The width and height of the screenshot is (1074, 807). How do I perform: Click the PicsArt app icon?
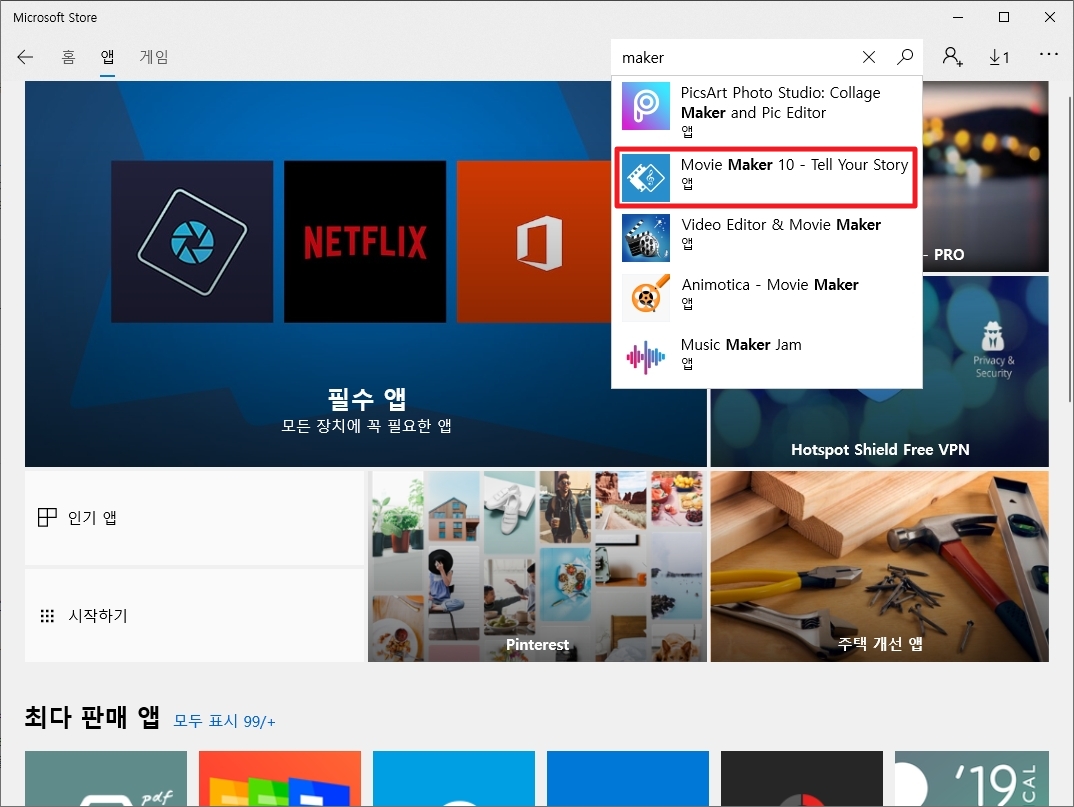[x=646, y=106]
